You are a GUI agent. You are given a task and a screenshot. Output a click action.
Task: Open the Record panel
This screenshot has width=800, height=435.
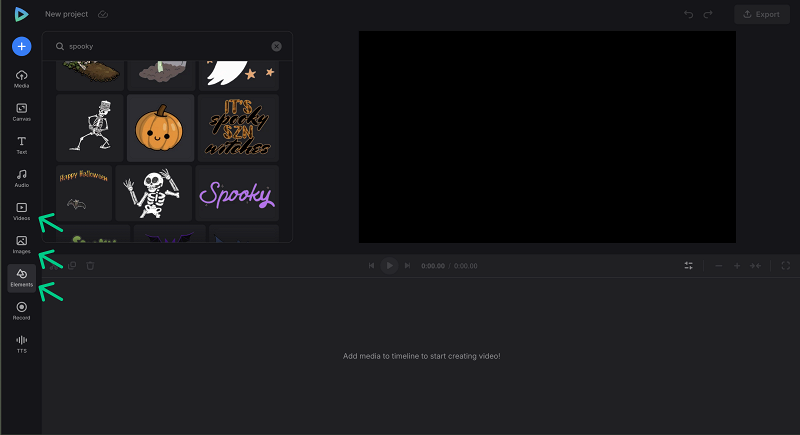pos(21,309)
